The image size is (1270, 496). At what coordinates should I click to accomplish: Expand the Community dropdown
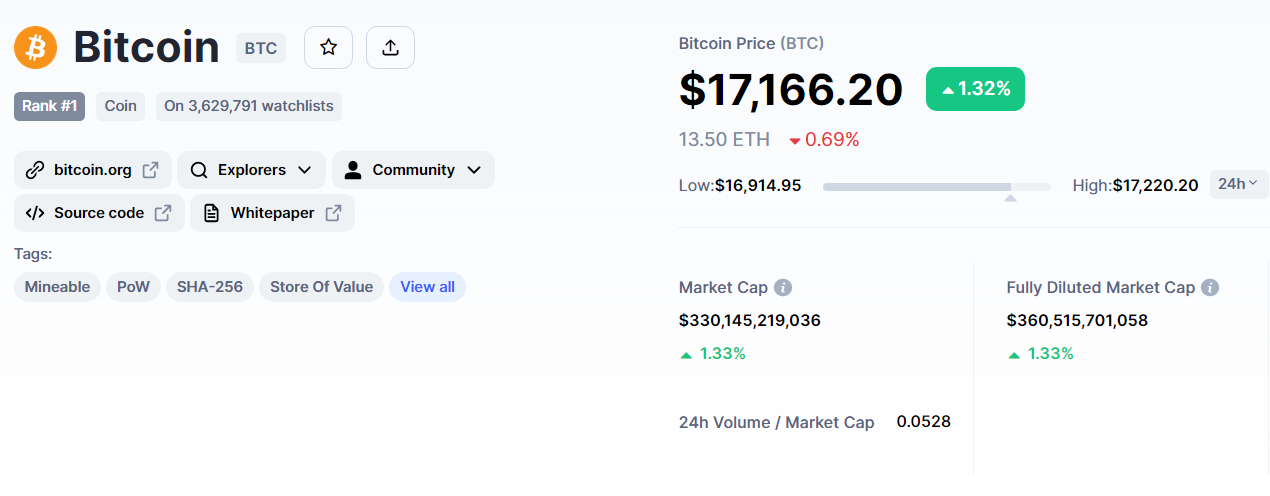[x=413, y=170]
